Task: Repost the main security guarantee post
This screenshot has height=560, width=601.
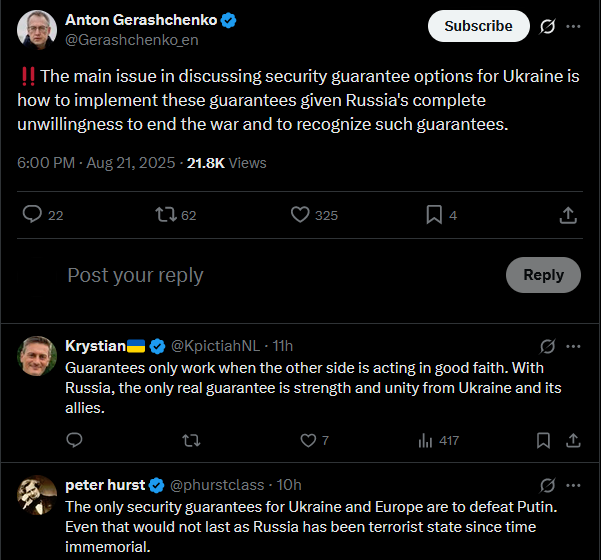Action: pos(165,214)
